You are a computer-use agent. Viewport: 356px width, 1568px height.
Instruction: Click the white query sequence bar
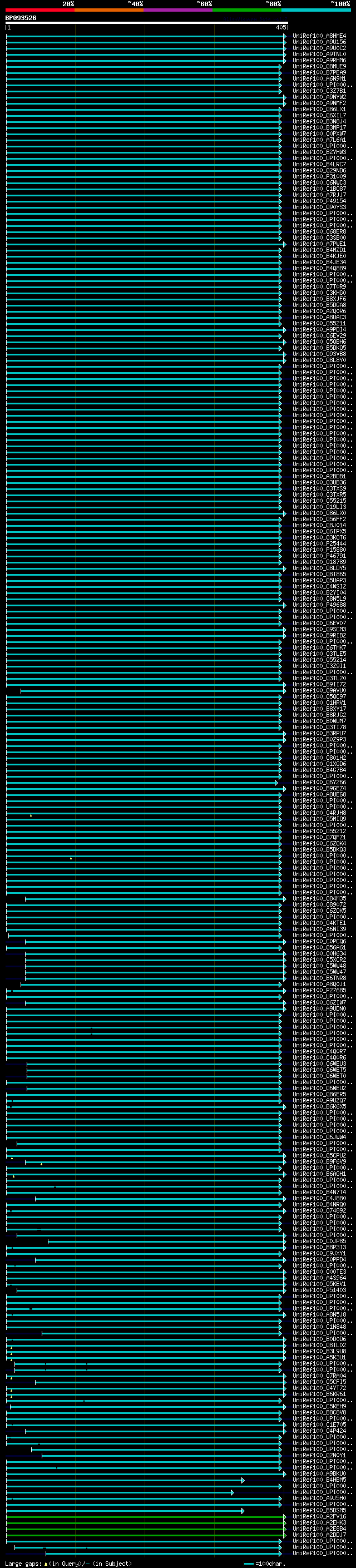[147, 22]
